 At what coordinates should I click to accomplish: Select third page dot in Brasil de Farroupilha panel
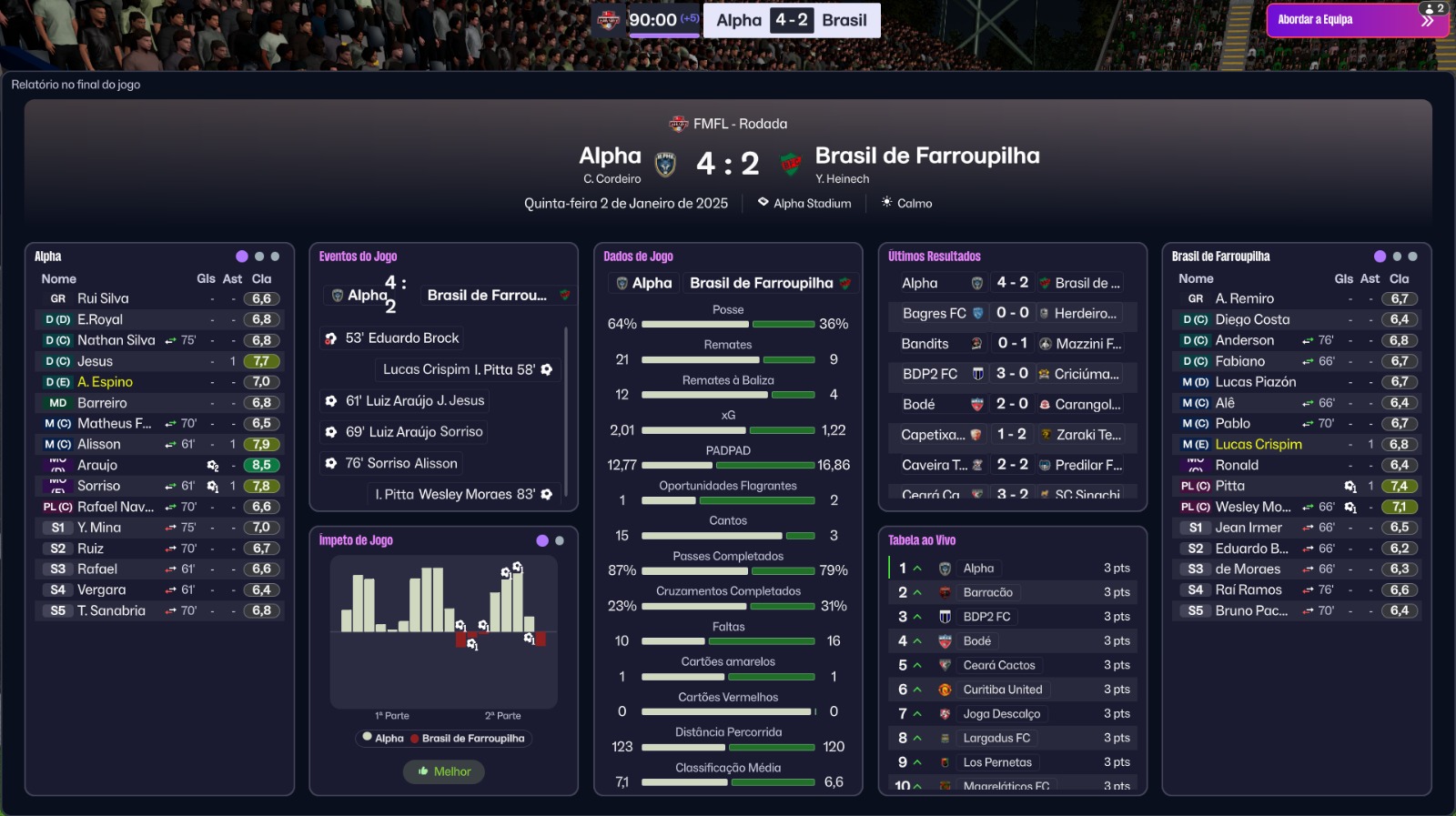(1412, 257)
